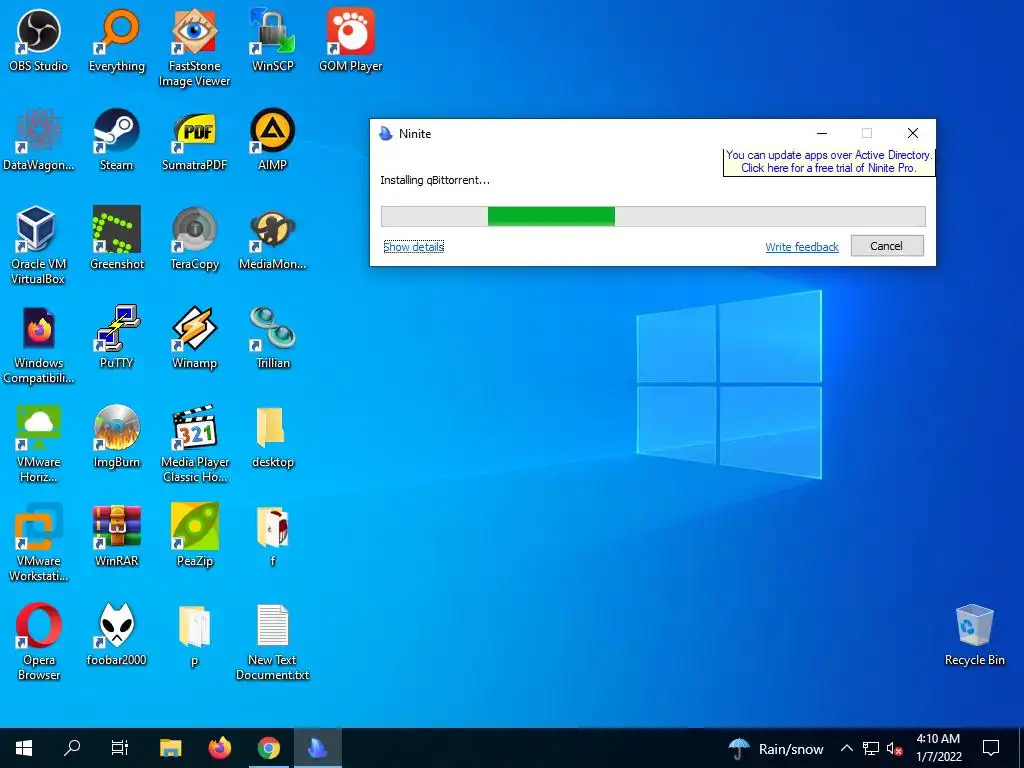Select the WinSCP desktop shortcut
The width and height of the screenshot is (1024, 768).
pos(273,40)
